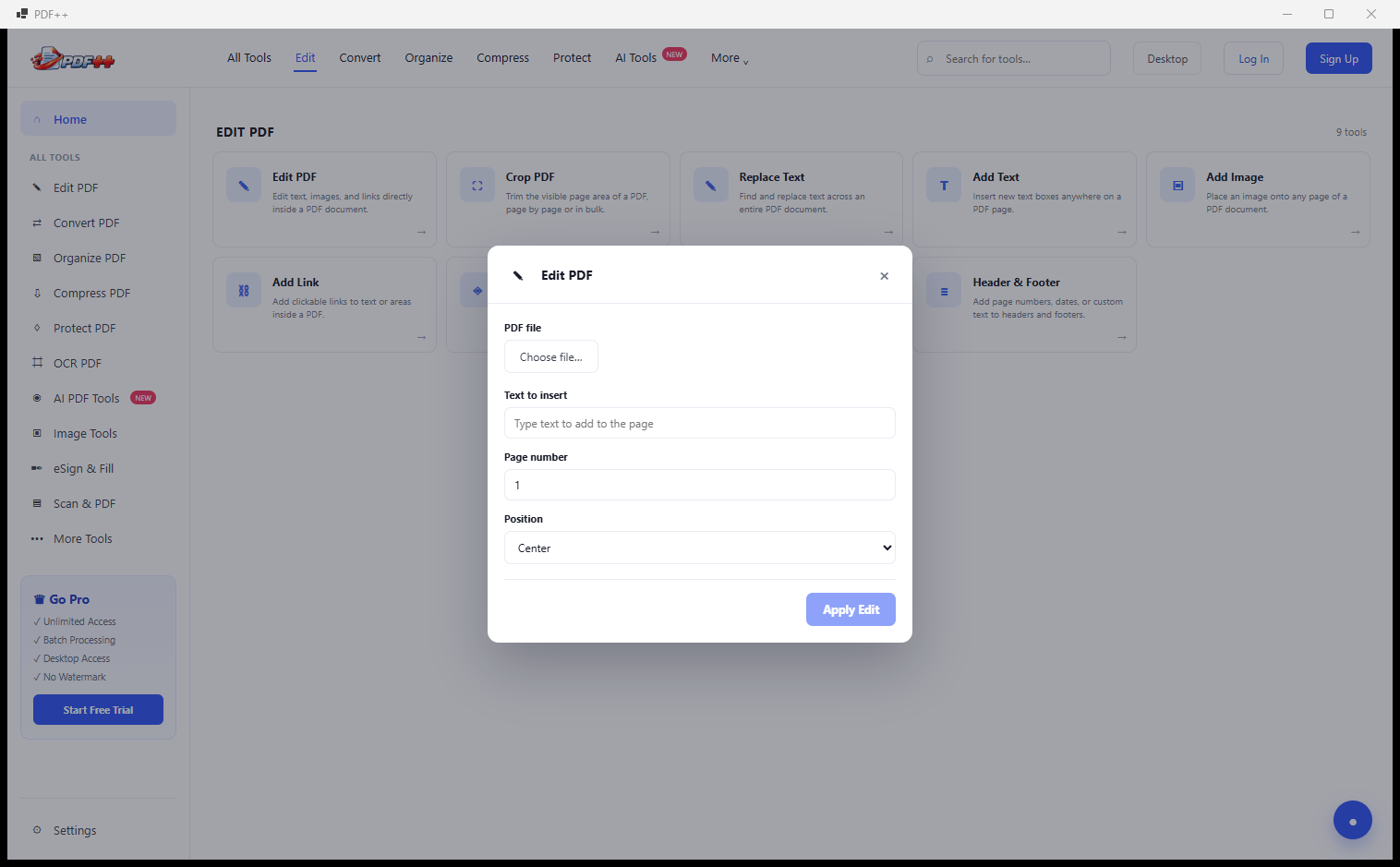Click the Apply Edit button

click(851, 609)
